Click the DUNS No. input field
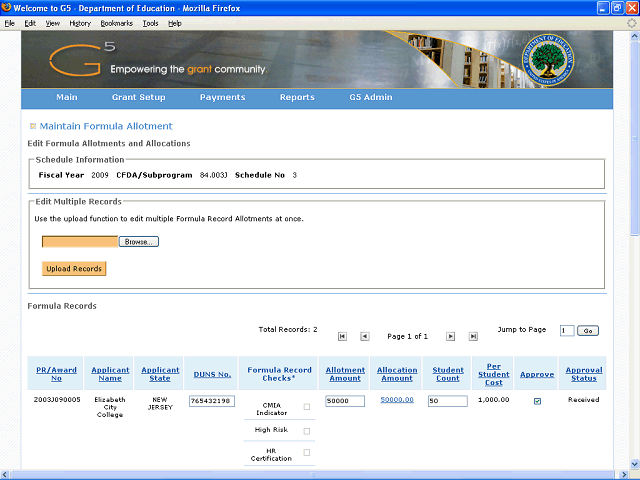 click(210, 401)
